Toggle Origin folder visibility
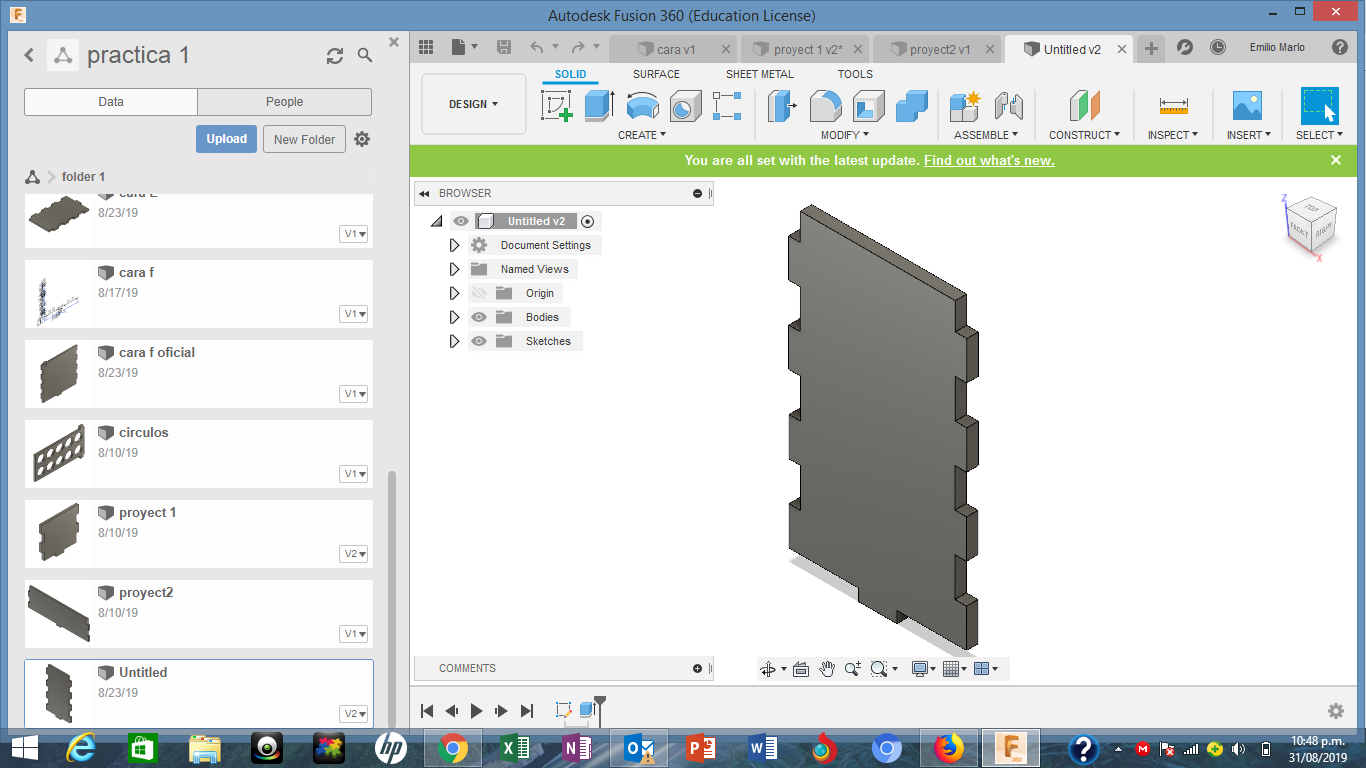 478,293
